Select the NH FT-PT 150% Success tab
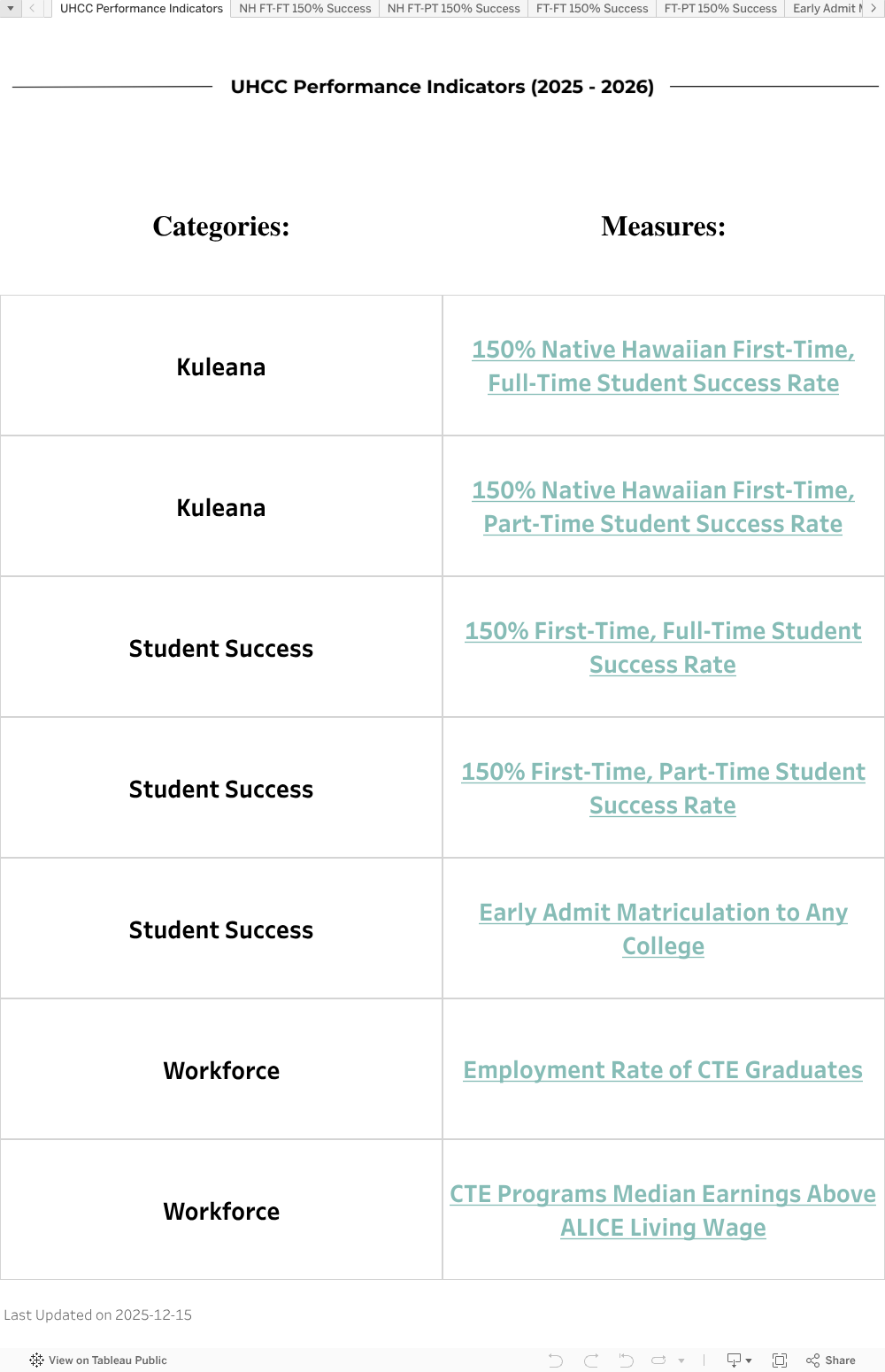 tap(453, 9)
